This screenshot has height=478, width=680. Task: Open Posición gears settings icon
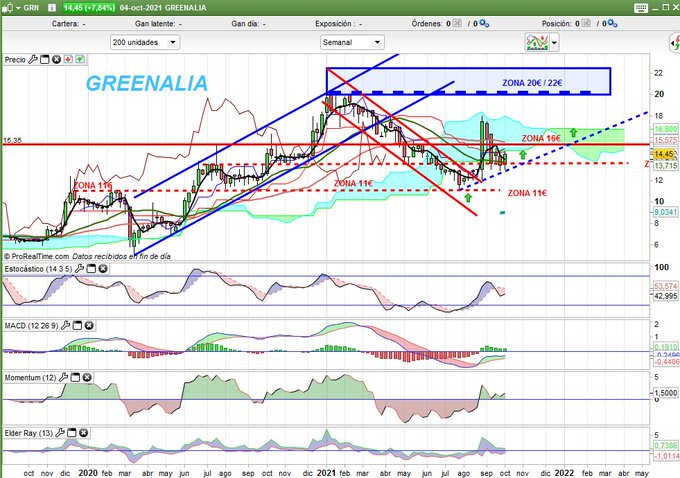click(612, 23)
